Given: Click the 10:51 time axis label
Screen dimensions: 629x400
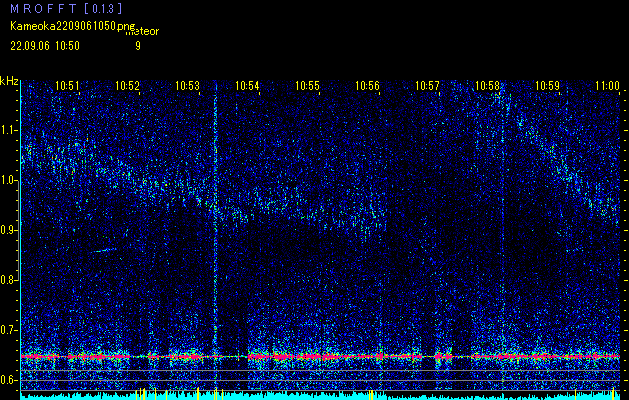Looking at the screenshot, I should click(67, 86).
